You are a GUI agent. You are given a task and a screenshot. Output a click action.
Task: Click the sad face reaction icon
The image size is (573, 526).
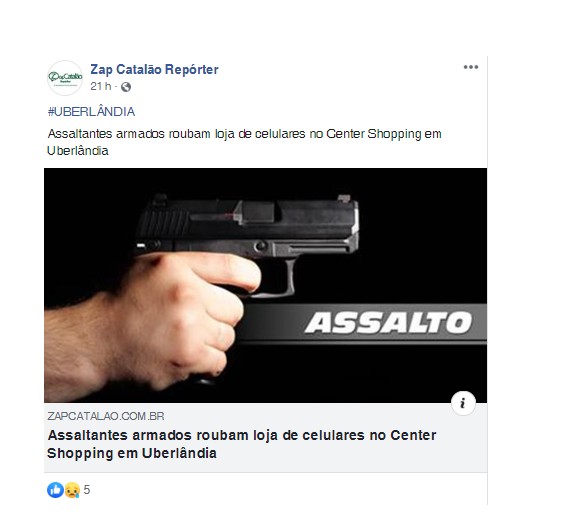coord(72,490)
